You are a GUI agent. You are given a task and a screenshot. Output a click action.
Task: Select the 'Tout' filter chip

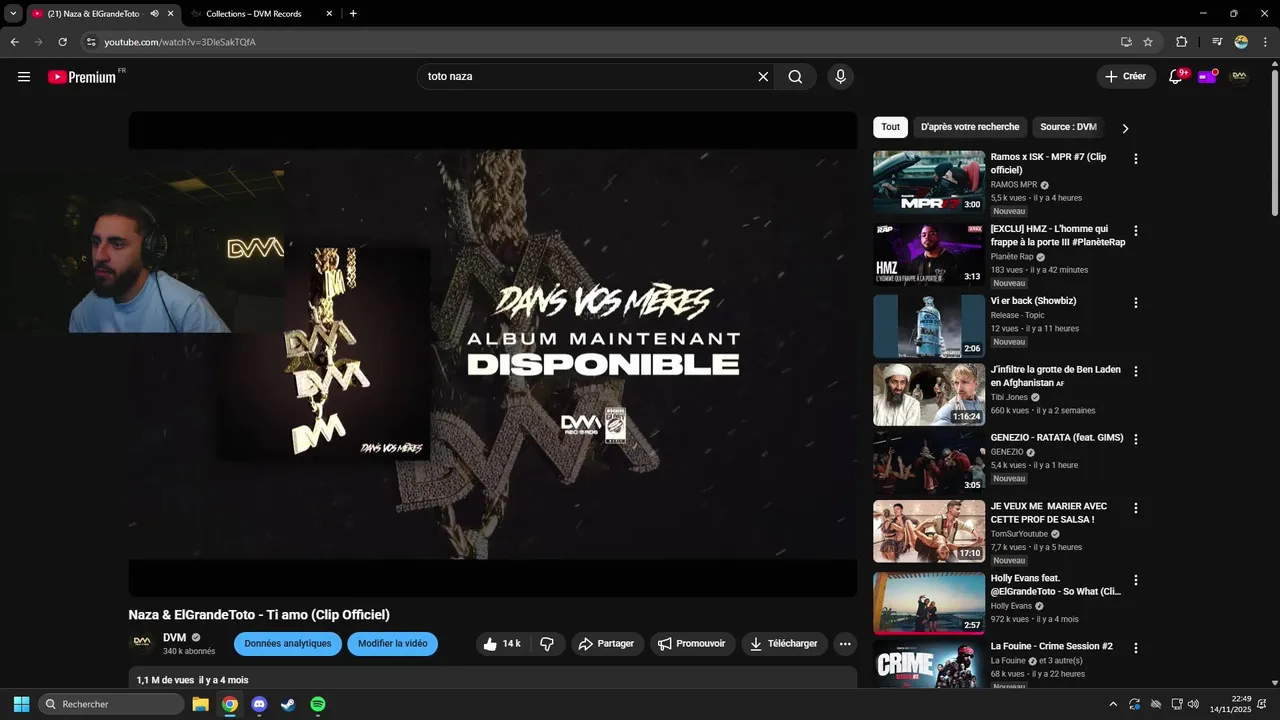[890, 127]
